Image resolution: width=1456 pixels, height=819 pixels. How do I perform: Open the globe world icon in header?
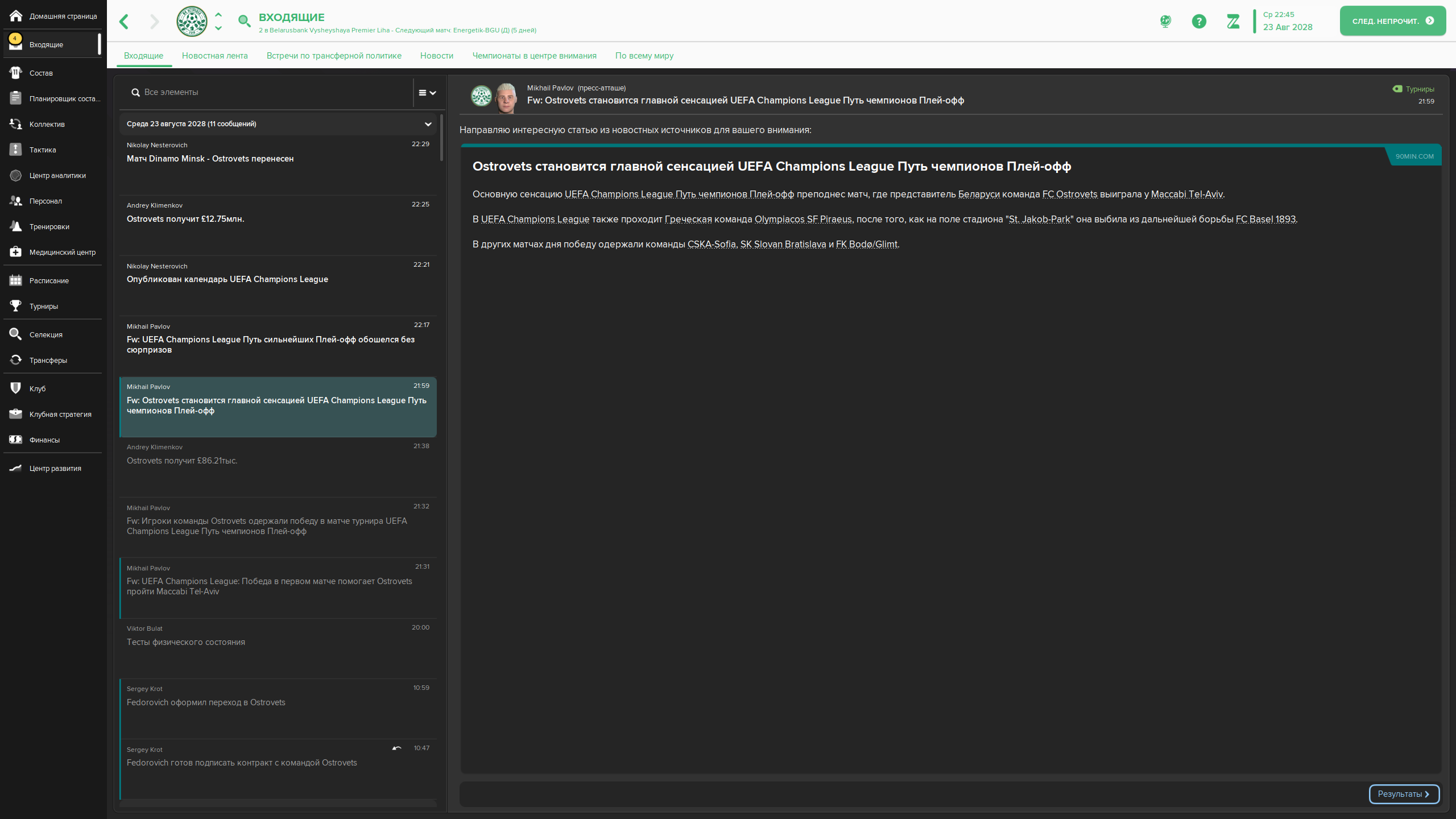pyautogui.click(x=1165, y=22)
